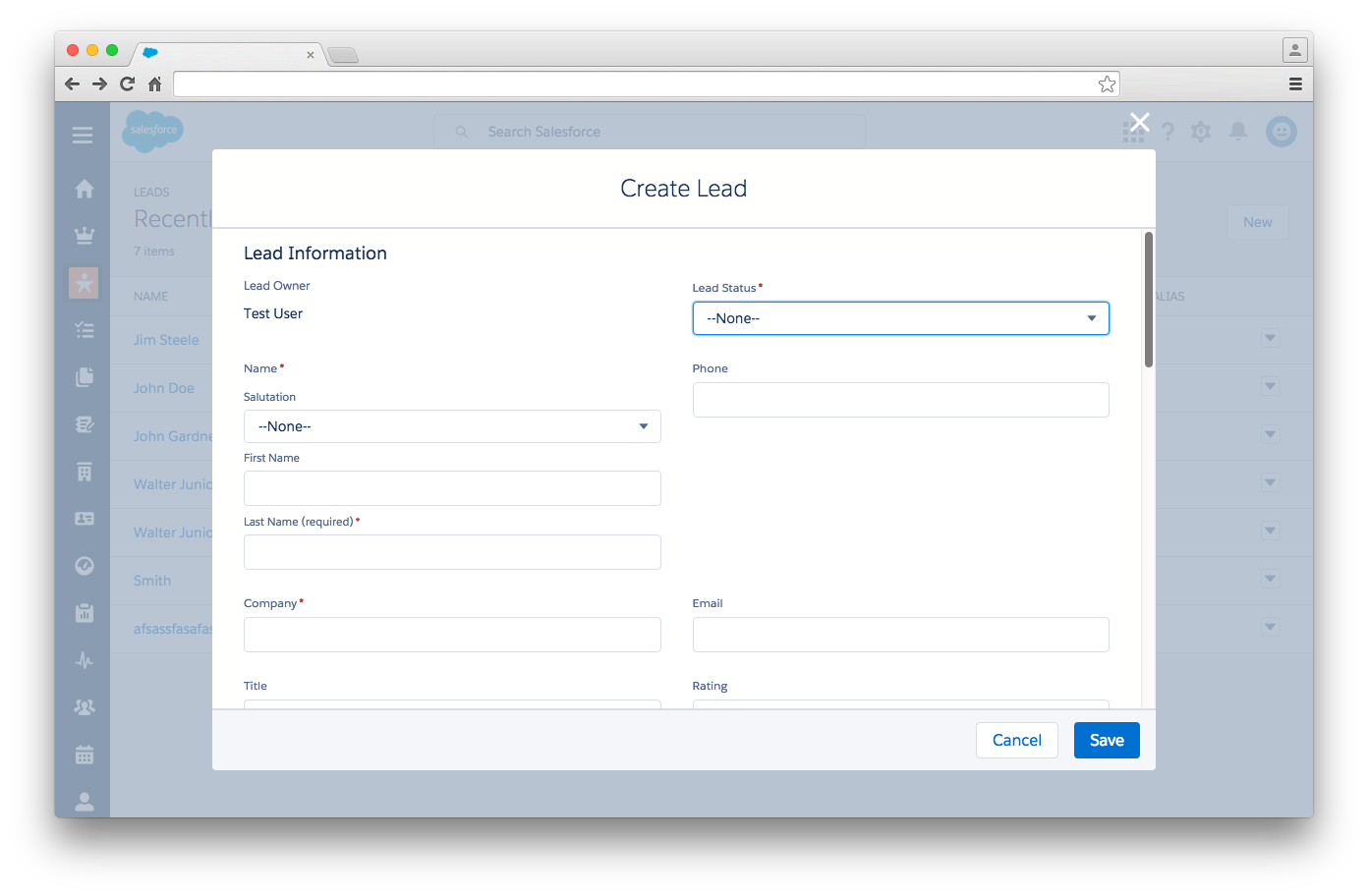The height and width of the screenshot is (896, 1368).
Task: Click the dialog's vertical scrollbar thumb
Action: [1149, 300]
